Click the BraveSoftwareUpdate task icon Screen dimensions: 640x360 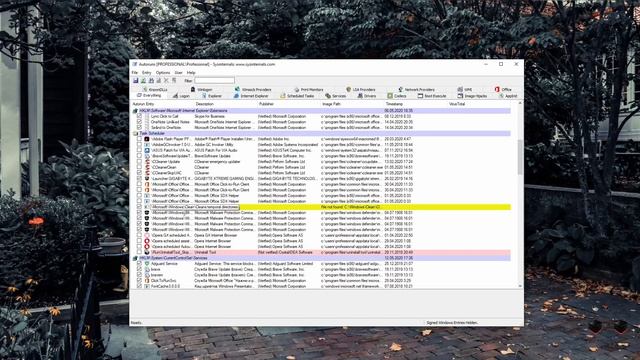point(147,156)
